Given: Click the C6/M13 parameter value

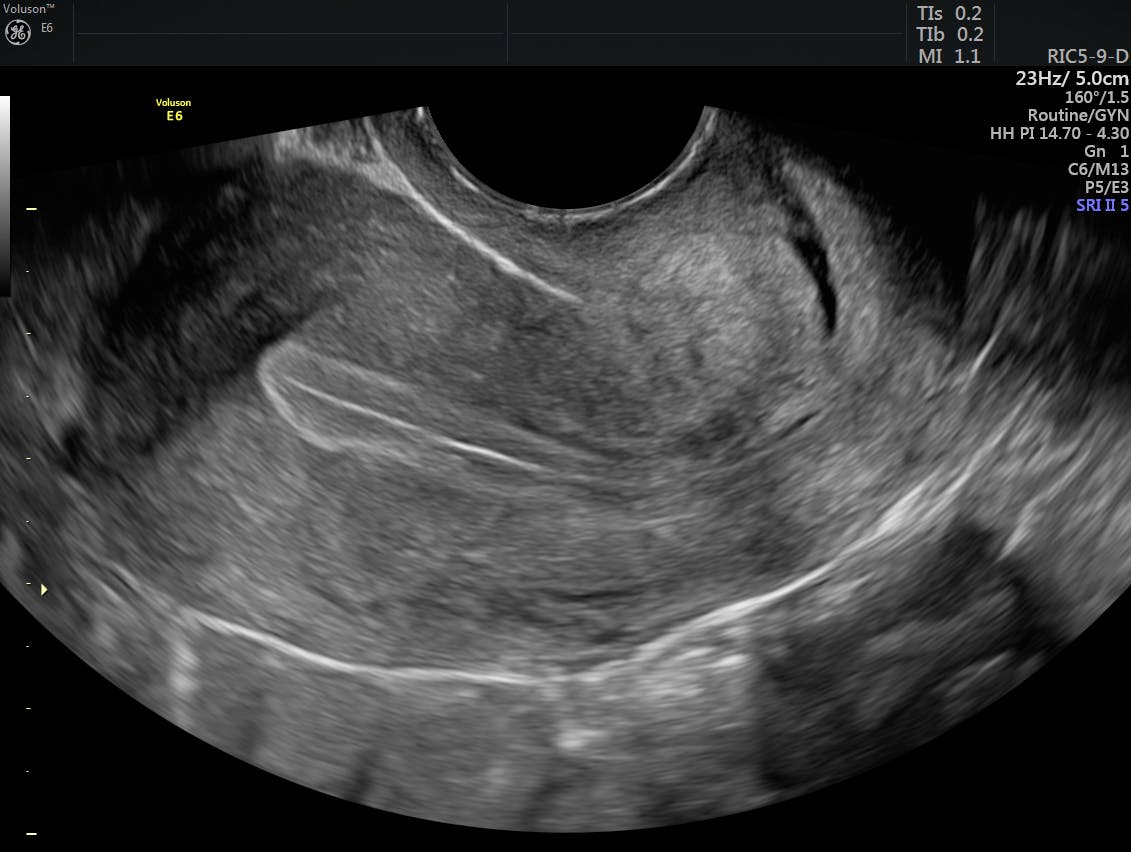Looking at the screenshot, I should coord(1098,169).
